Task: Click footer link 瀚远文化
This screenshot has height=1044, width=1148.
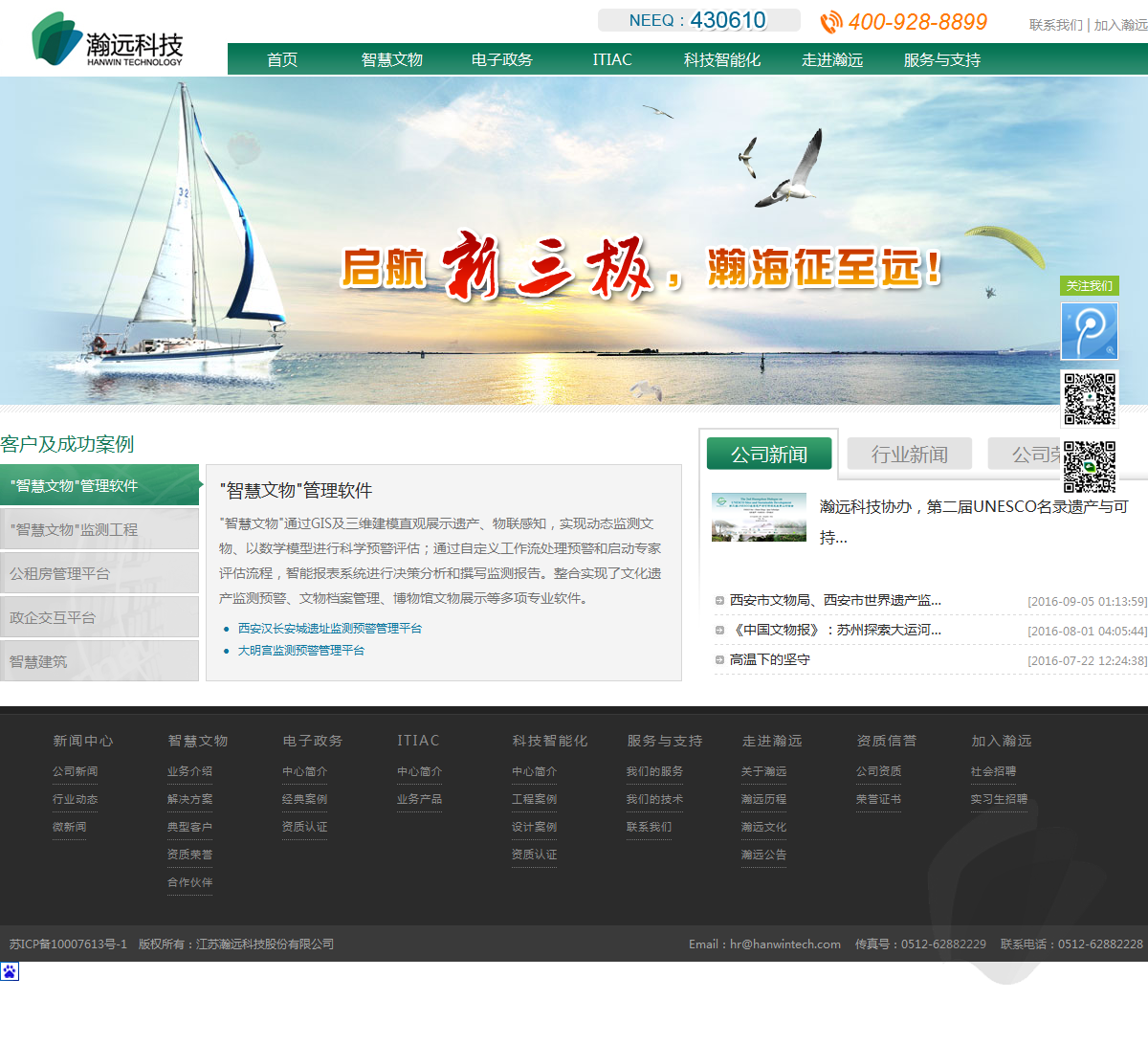Action: point(763,827)
